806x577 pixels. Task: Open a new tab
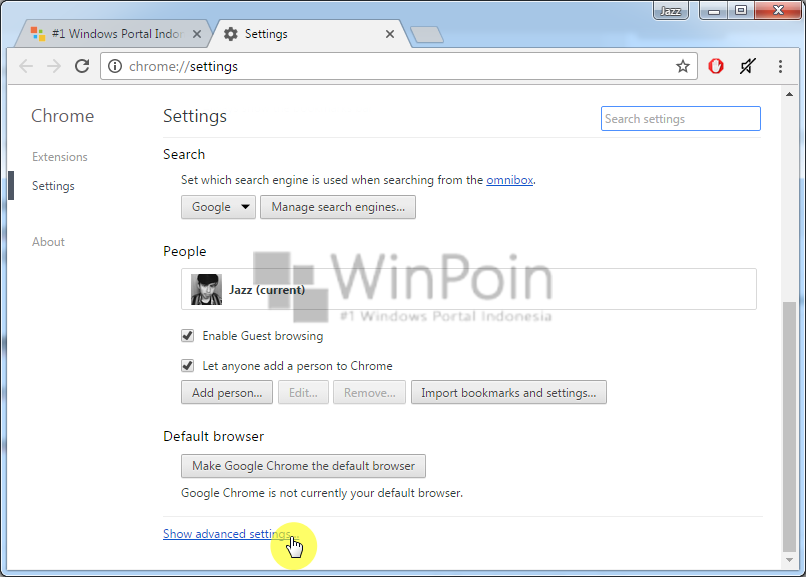[x=427, y=34]
